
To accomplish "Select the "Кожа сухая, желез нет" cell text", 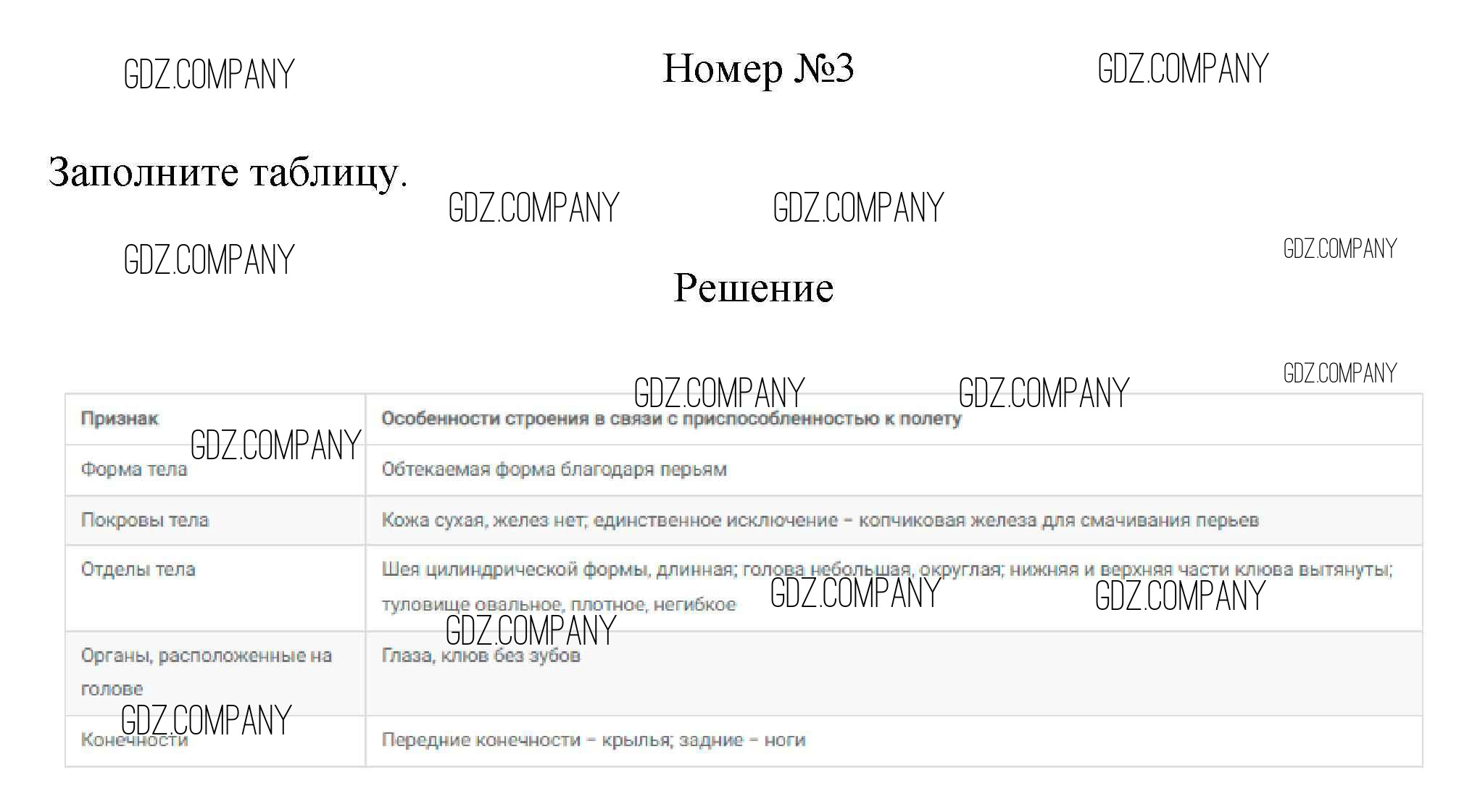I will 820,520.
